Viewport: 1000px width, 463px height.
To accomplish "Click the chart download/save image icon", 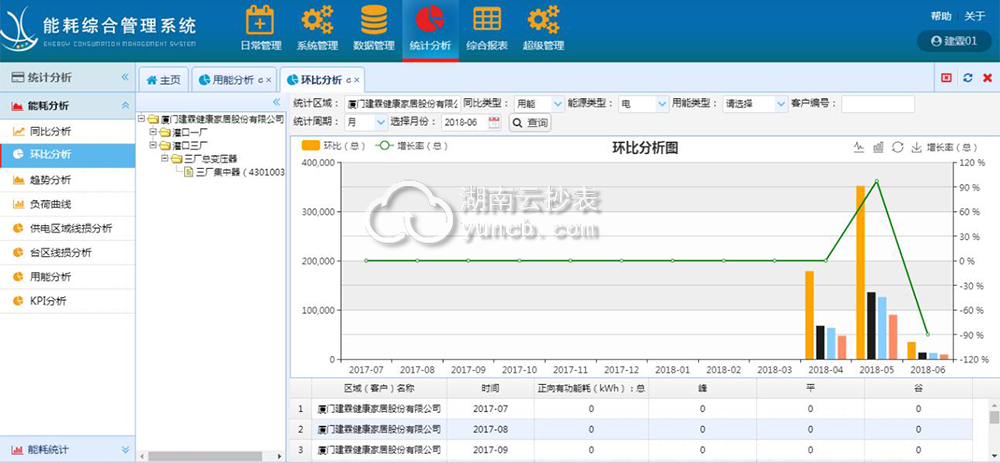I will click(917, 147).
